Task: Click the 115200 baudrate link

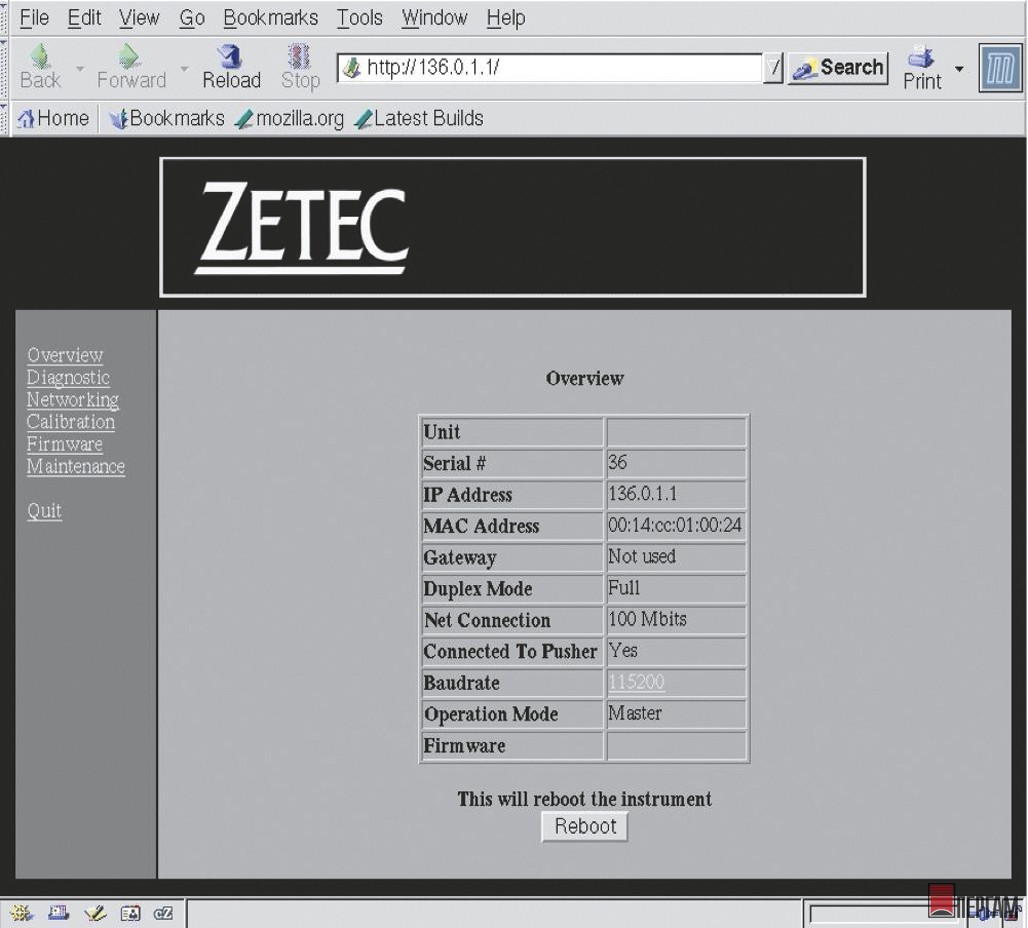Action: pos(636,682)
